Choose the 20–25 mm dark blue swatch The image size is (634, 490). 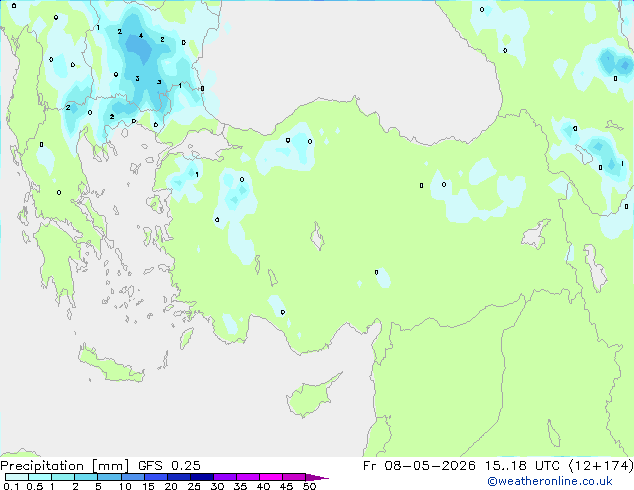pyautogui.click(x=179, y=477)
